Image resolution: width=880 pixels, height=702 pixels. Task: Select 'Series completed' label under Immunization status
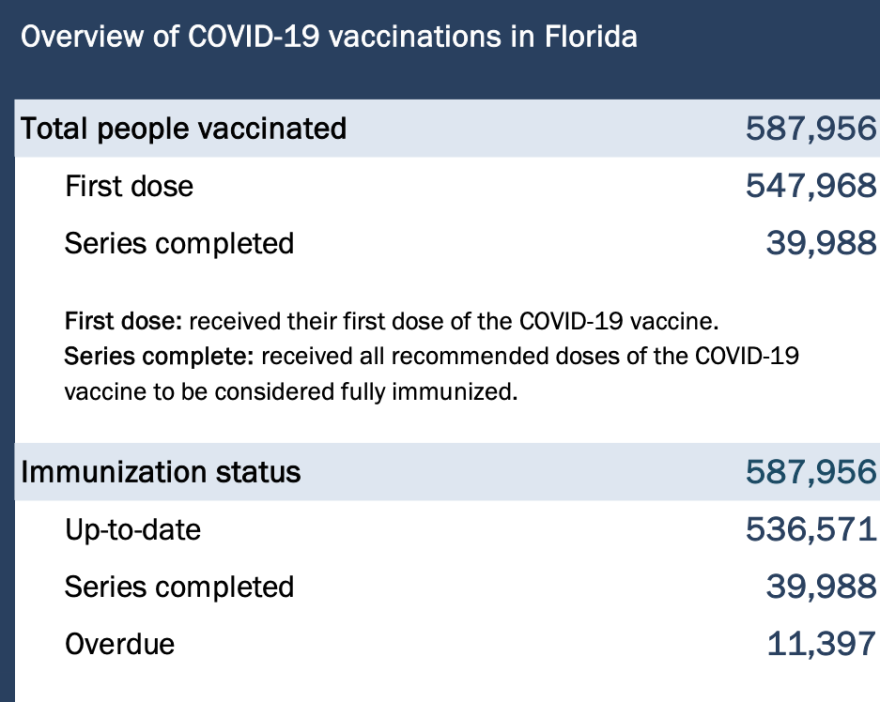179,587
